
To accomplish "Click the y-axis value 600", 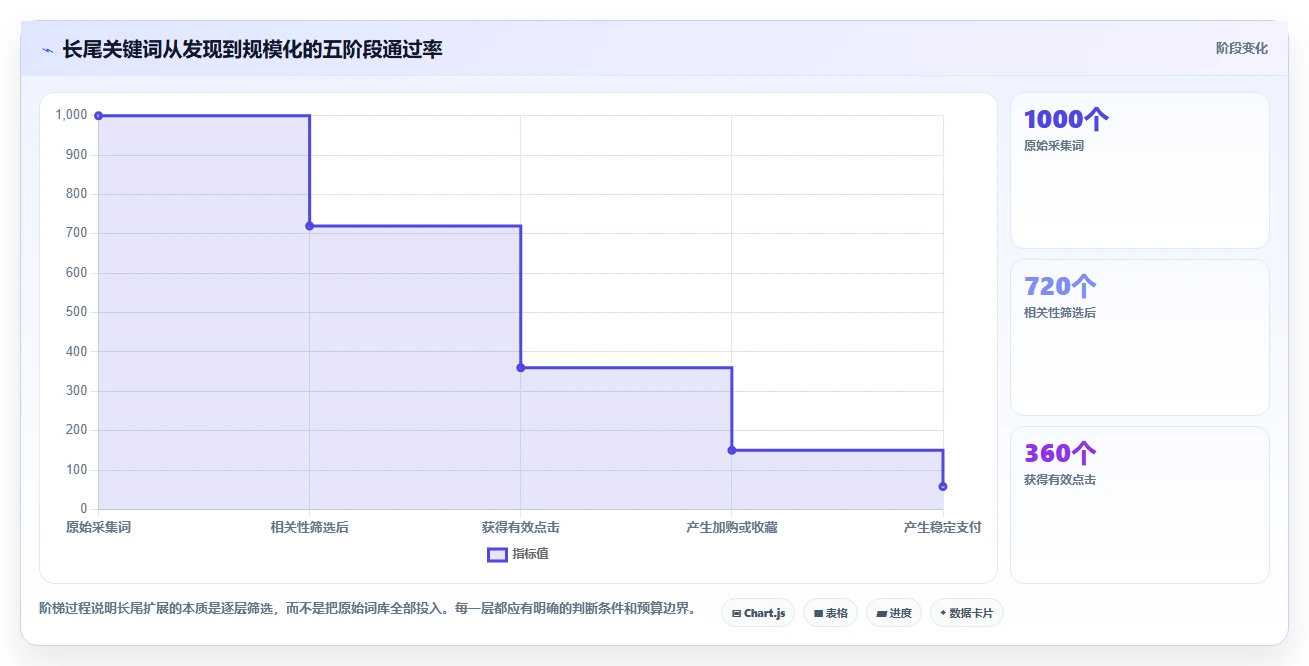I will click(77, 273).
